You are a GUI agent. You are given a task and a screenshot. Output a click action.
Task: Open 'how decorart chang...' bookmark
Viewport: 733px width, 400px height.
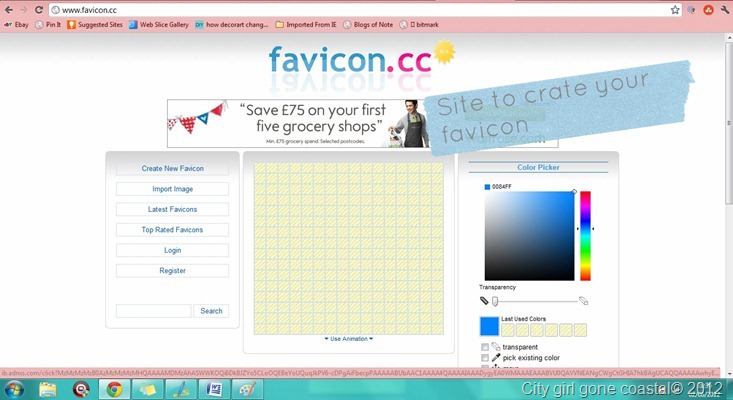232,24
